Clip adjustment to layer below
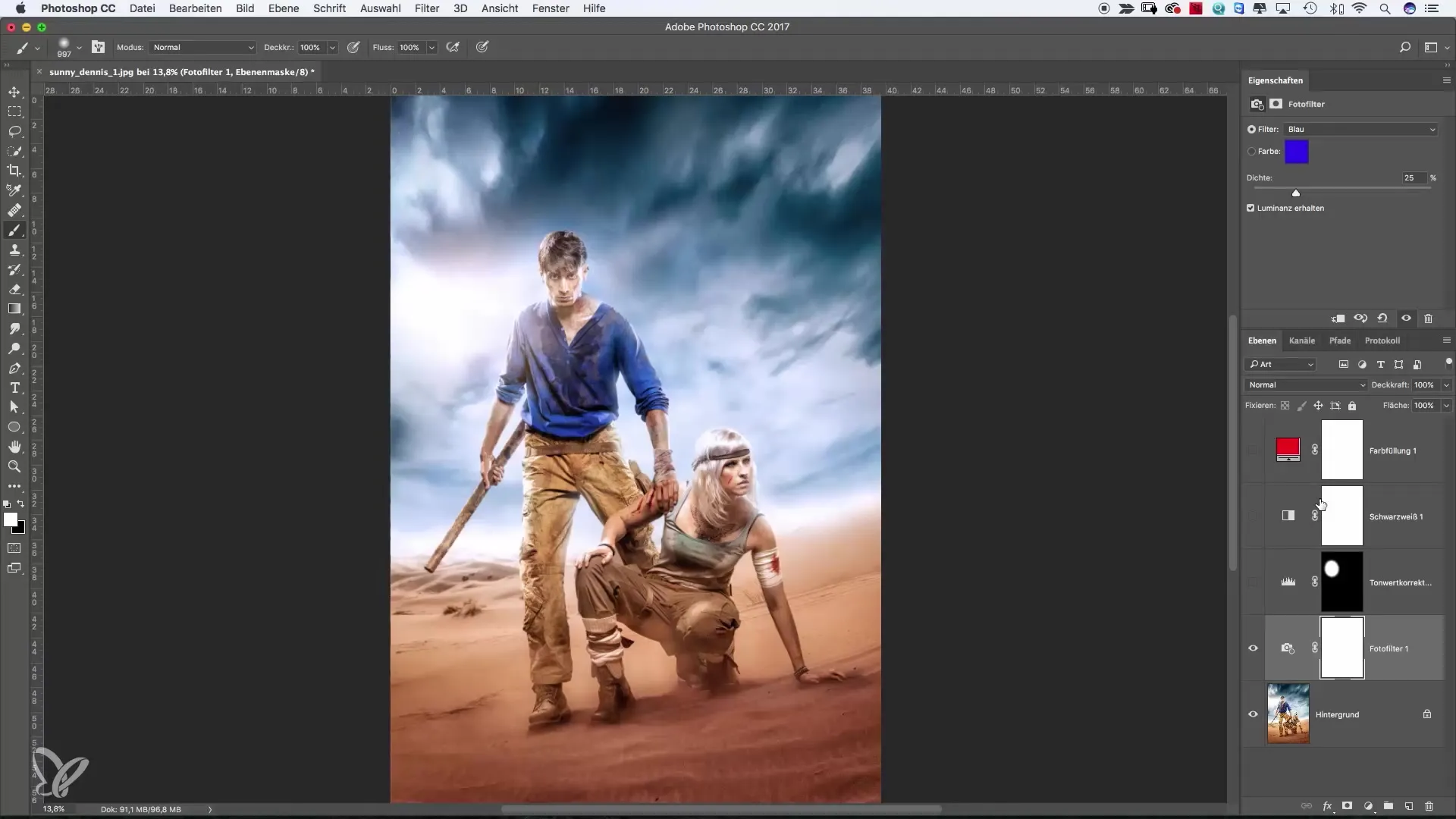This screenshot has width=1456, height=819. point(1338,318)
